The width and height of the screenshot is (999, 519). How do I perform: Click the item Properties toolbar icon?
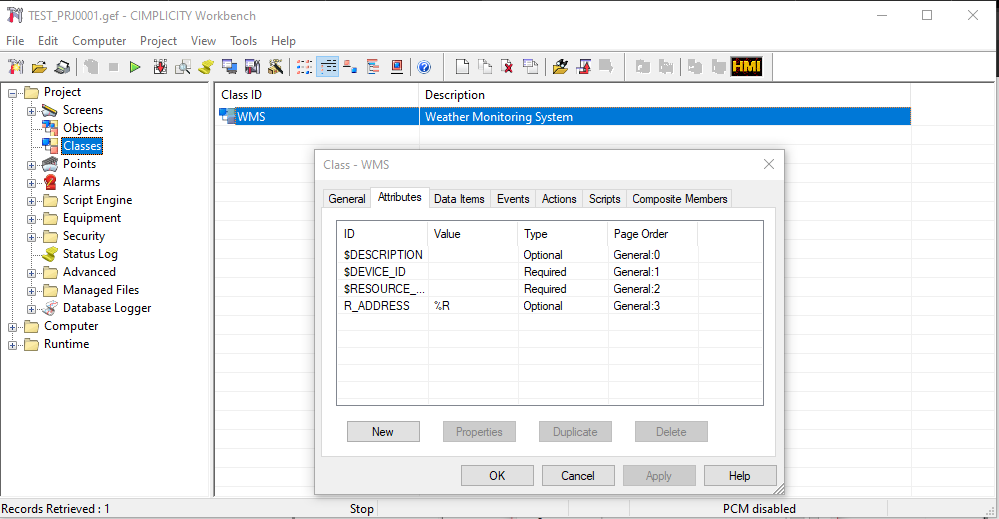(x=530, y=67)
